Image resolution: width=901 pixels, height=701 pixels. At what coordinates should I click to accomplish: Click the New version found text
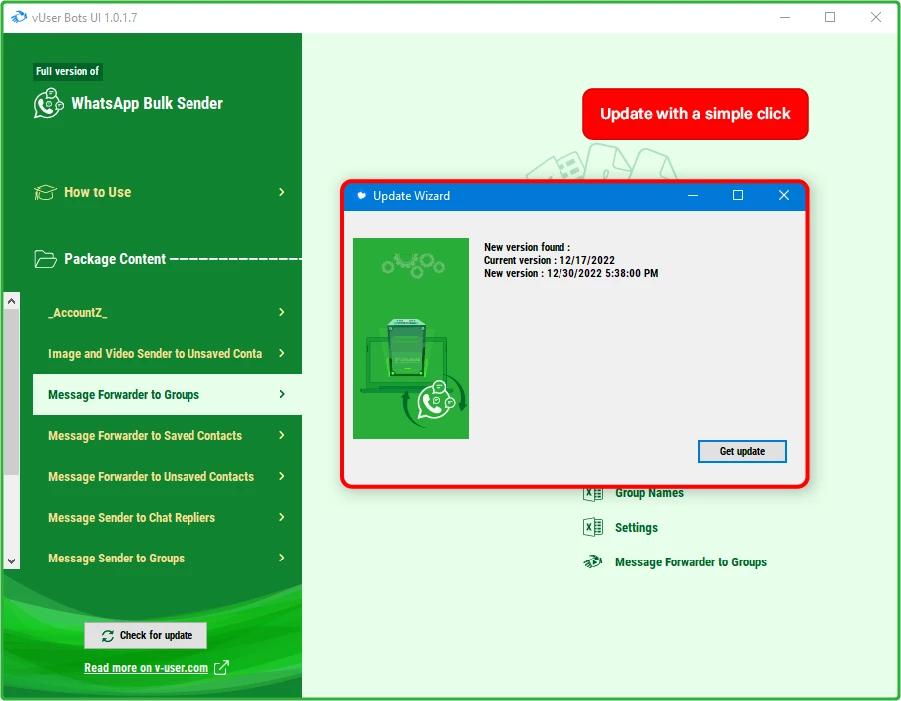click(527, 247)
